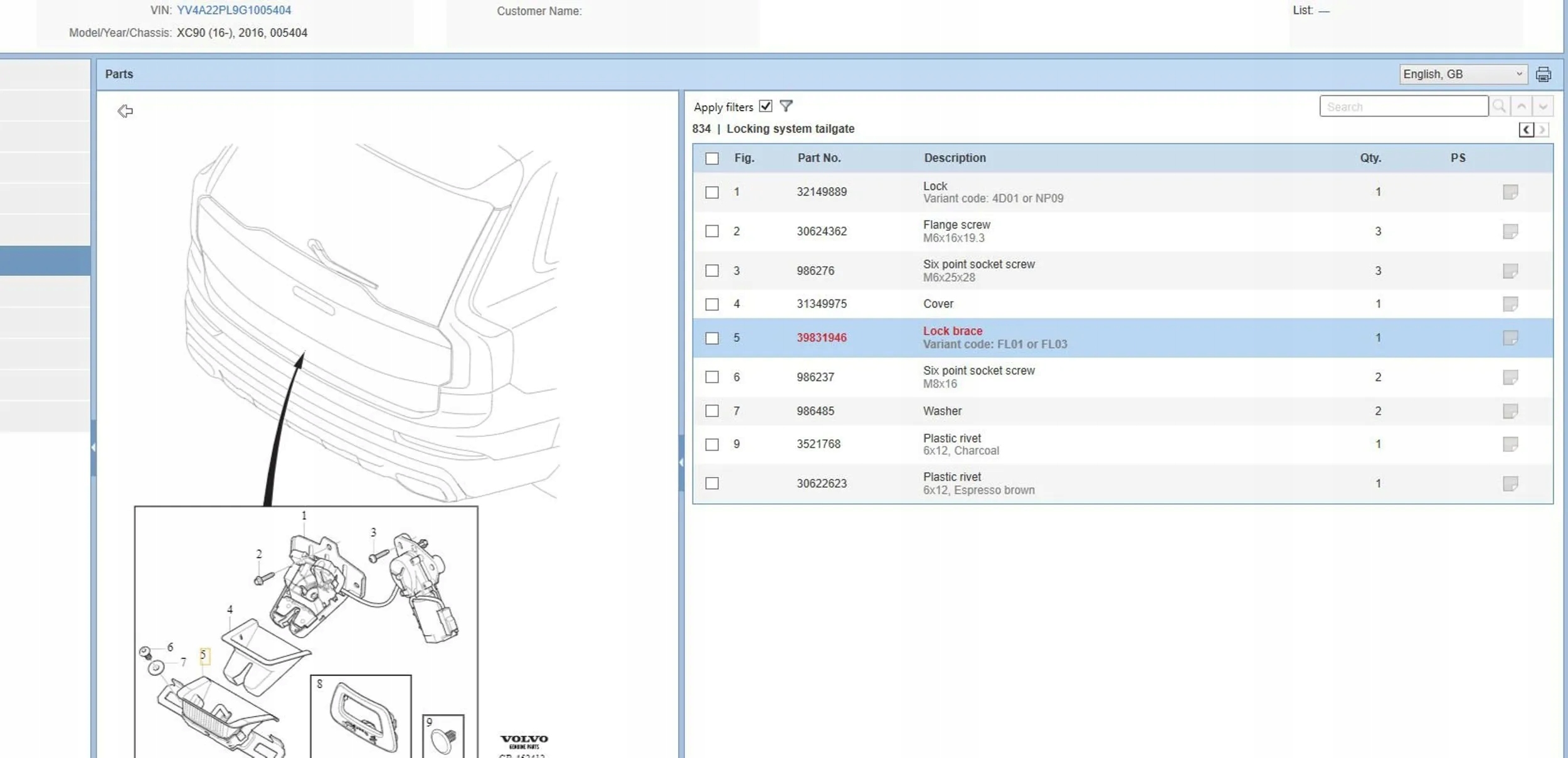Go to previous search result arrow

pos(1522,107)
